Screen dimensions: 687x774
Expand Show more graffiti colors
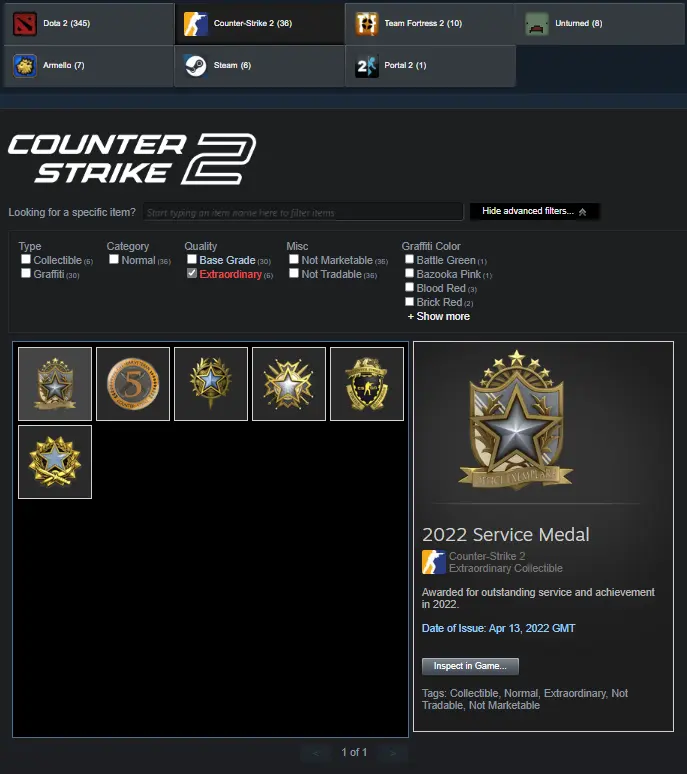(x=439, y=316)
